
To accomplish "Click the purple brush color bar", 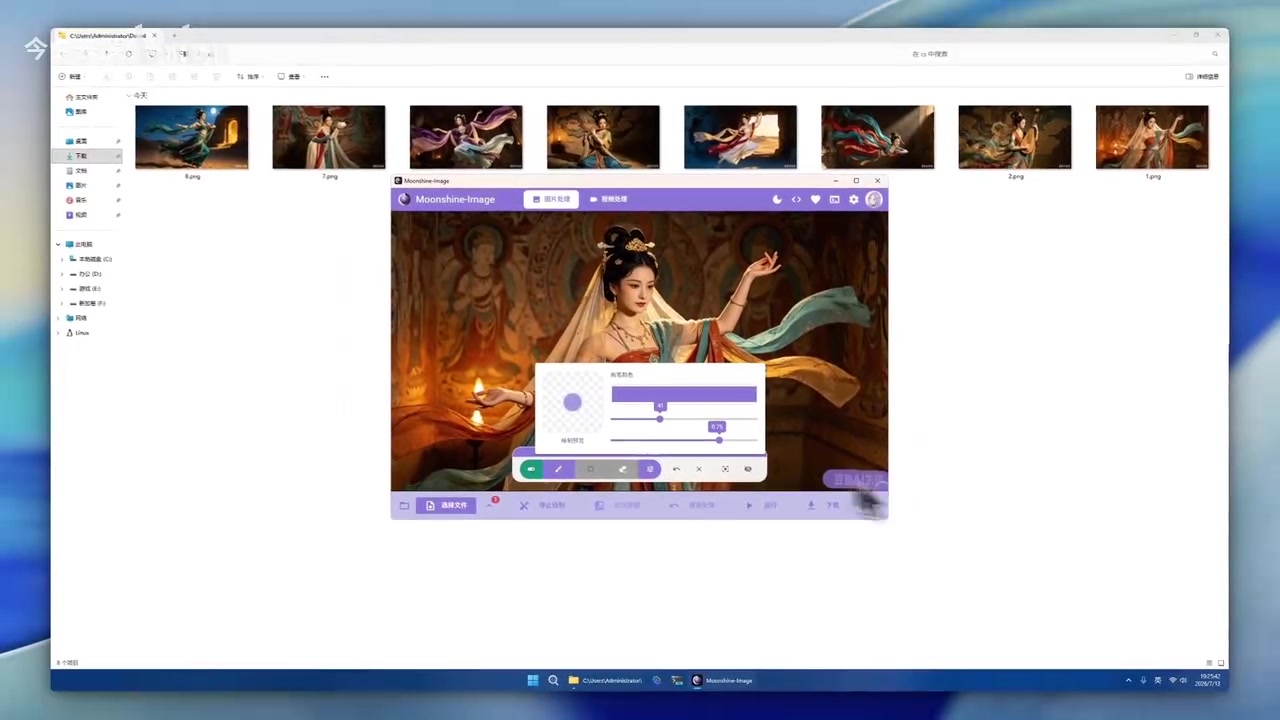I will coord(684,394).
